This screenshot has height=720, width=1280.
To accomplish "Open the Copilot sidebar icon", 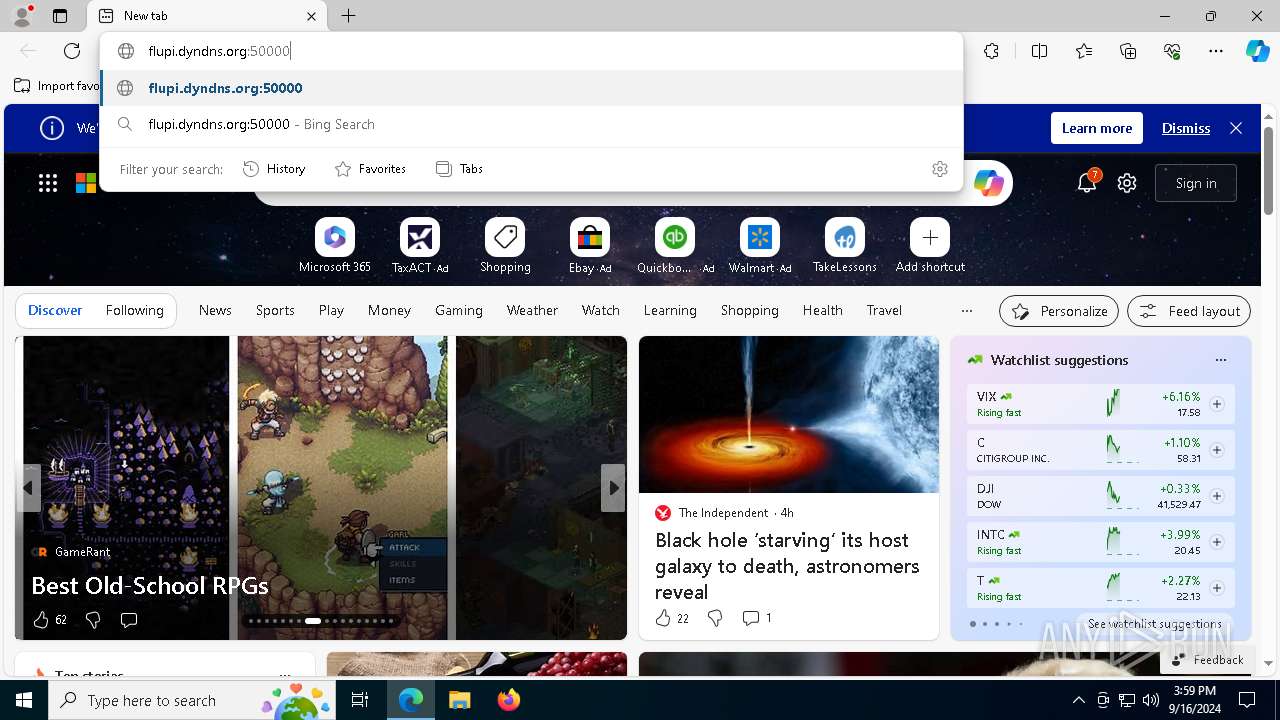I will click(1257, 51).
